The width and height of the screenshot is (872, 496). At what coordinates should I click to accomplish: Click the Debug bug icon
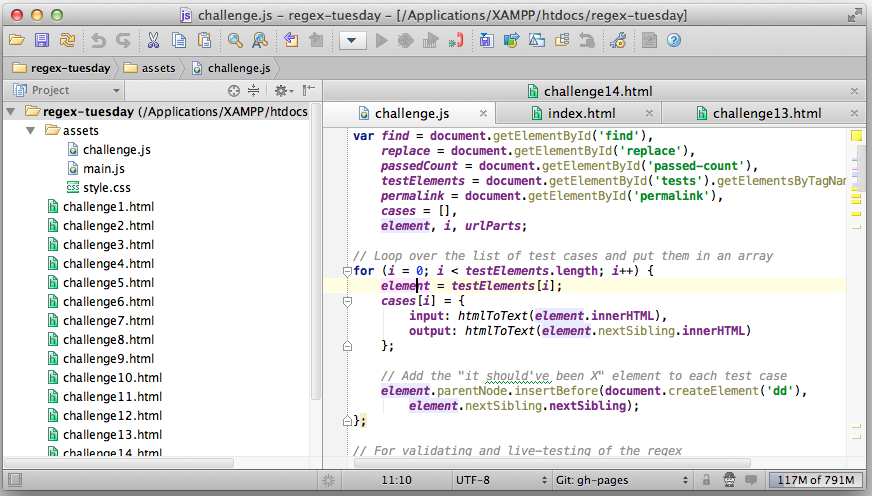pos(405,41)
